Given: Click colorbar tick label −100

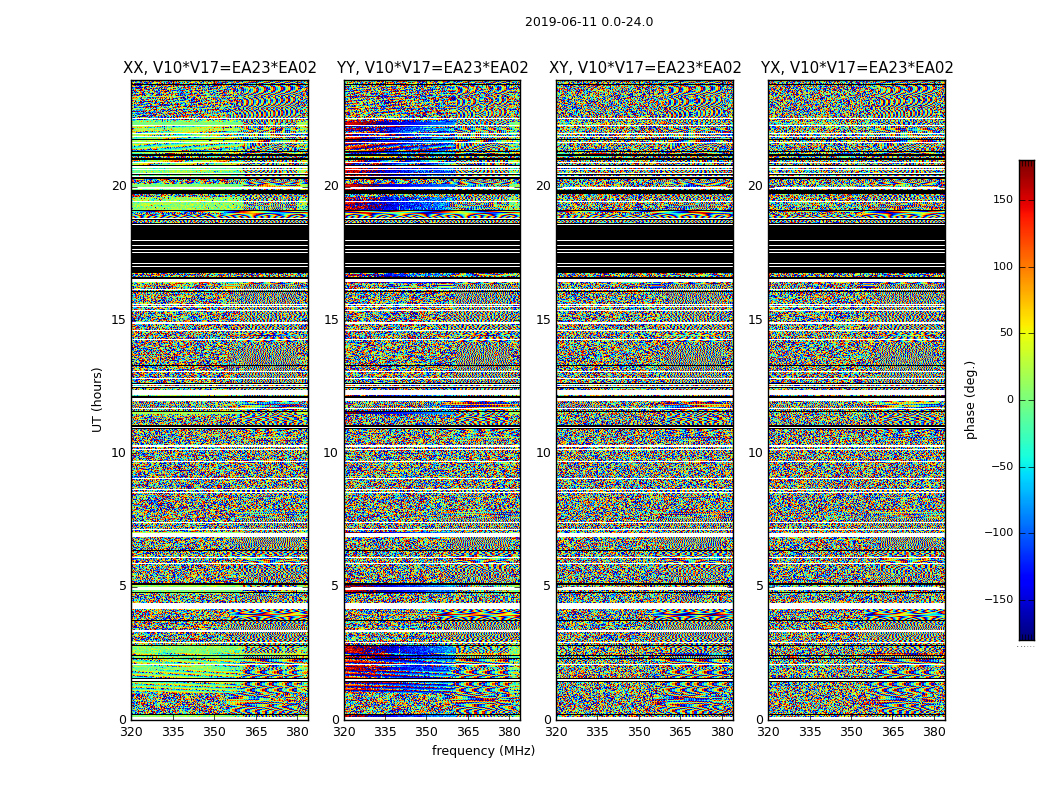Looking at the screenshot, I should coord(999,532).
